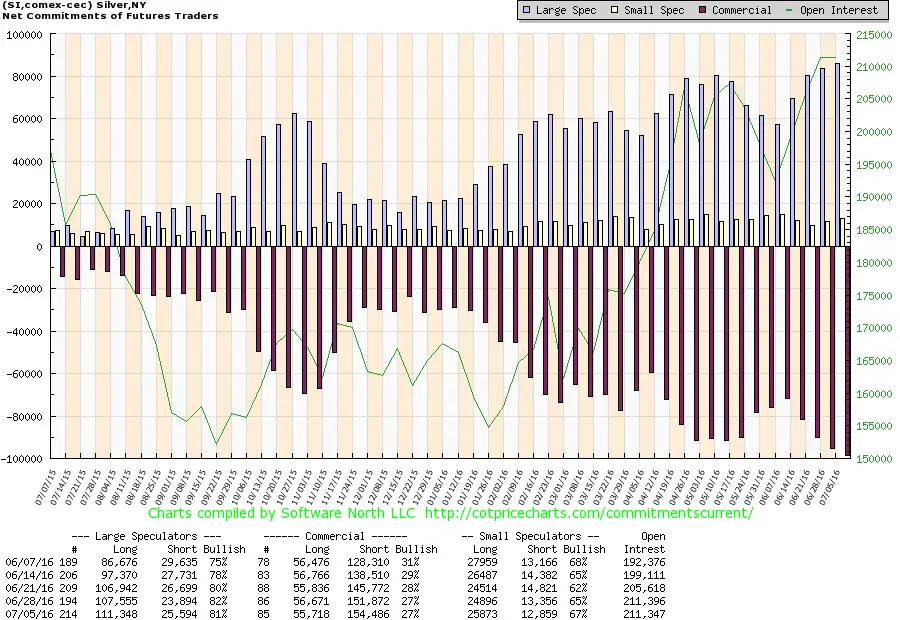Click the Large Speculators short value 29,635

point(179,563)
